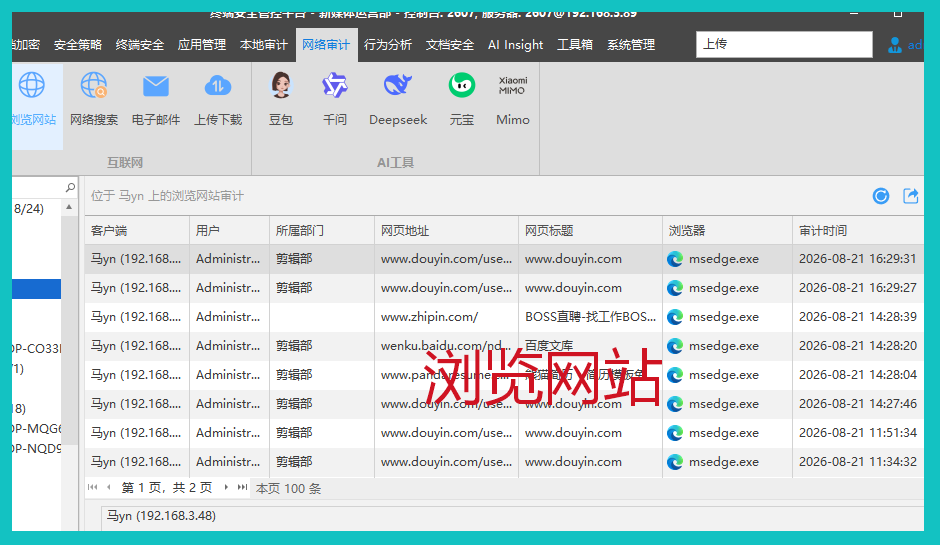Open the 终端安全 menu tab
The width and height of the screenshot is (940, 545).
140,45
